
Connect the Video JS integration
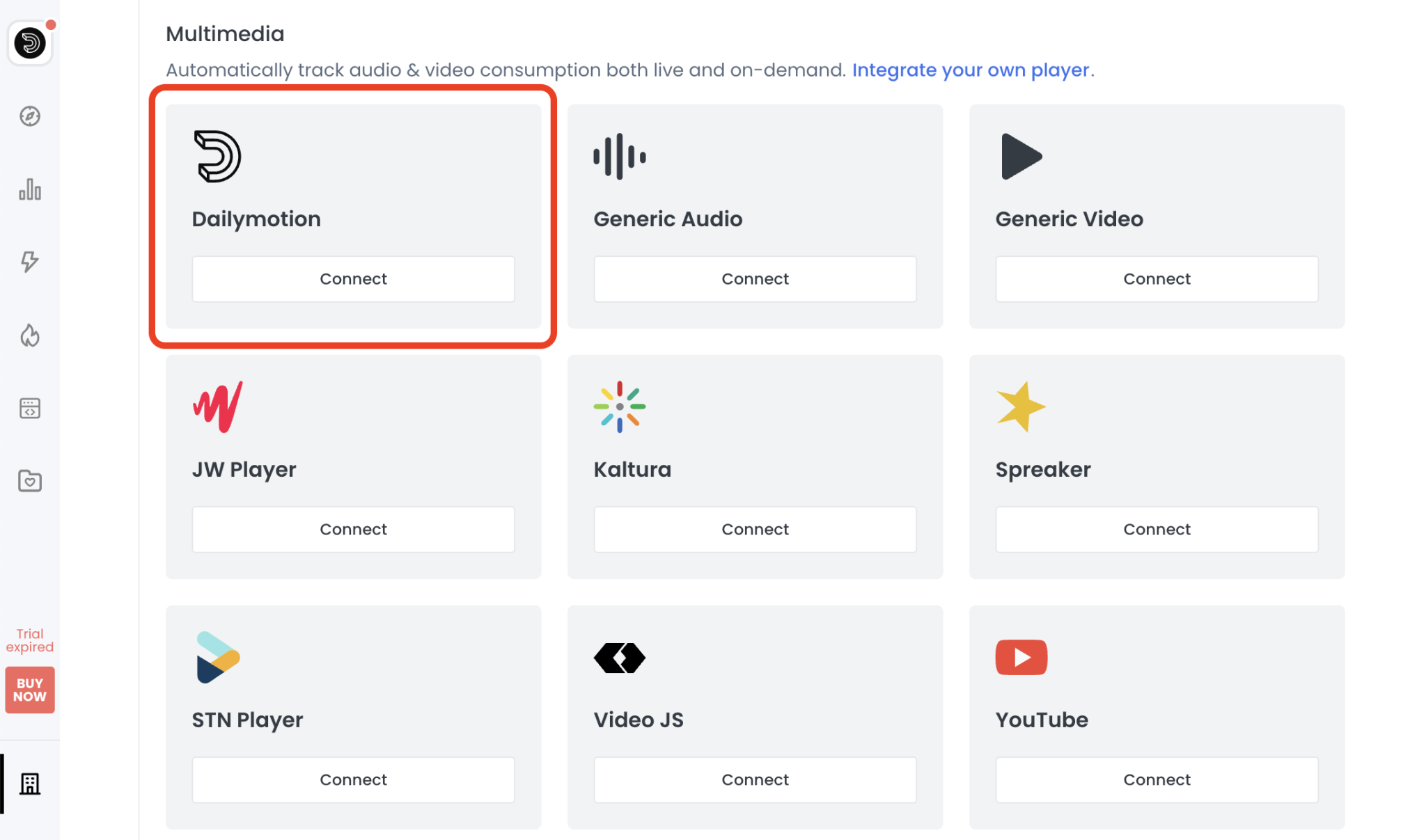click(755, 779)
